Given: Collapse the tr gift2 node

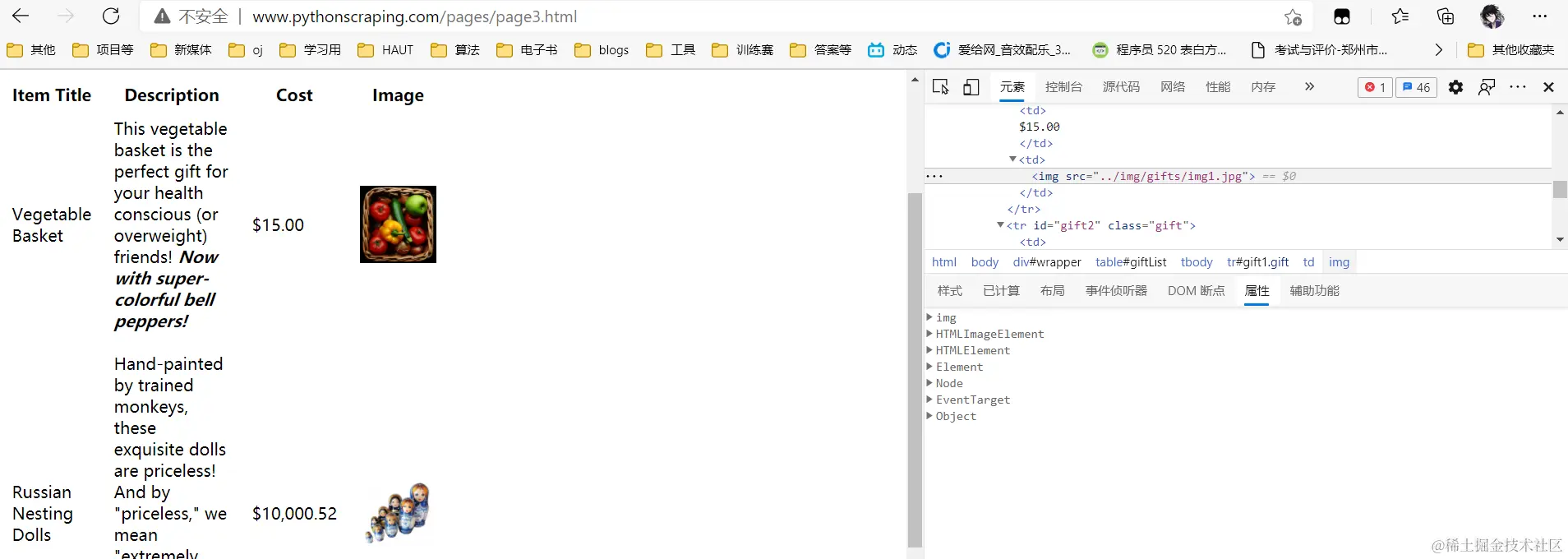Looking at the screenshot, I should (x=1000, y=225).
